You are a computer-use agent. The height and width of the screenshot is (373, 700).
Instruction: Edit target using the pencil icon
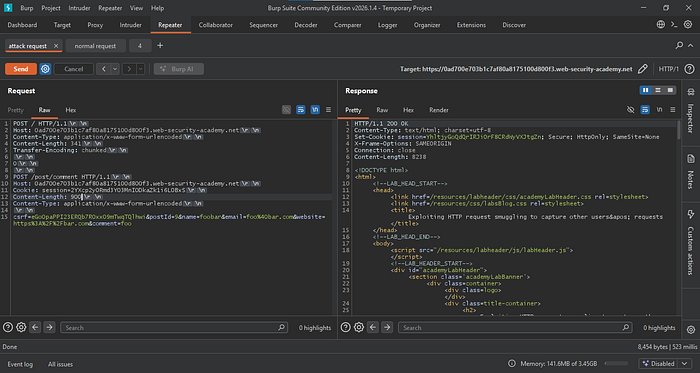(642, 69)
